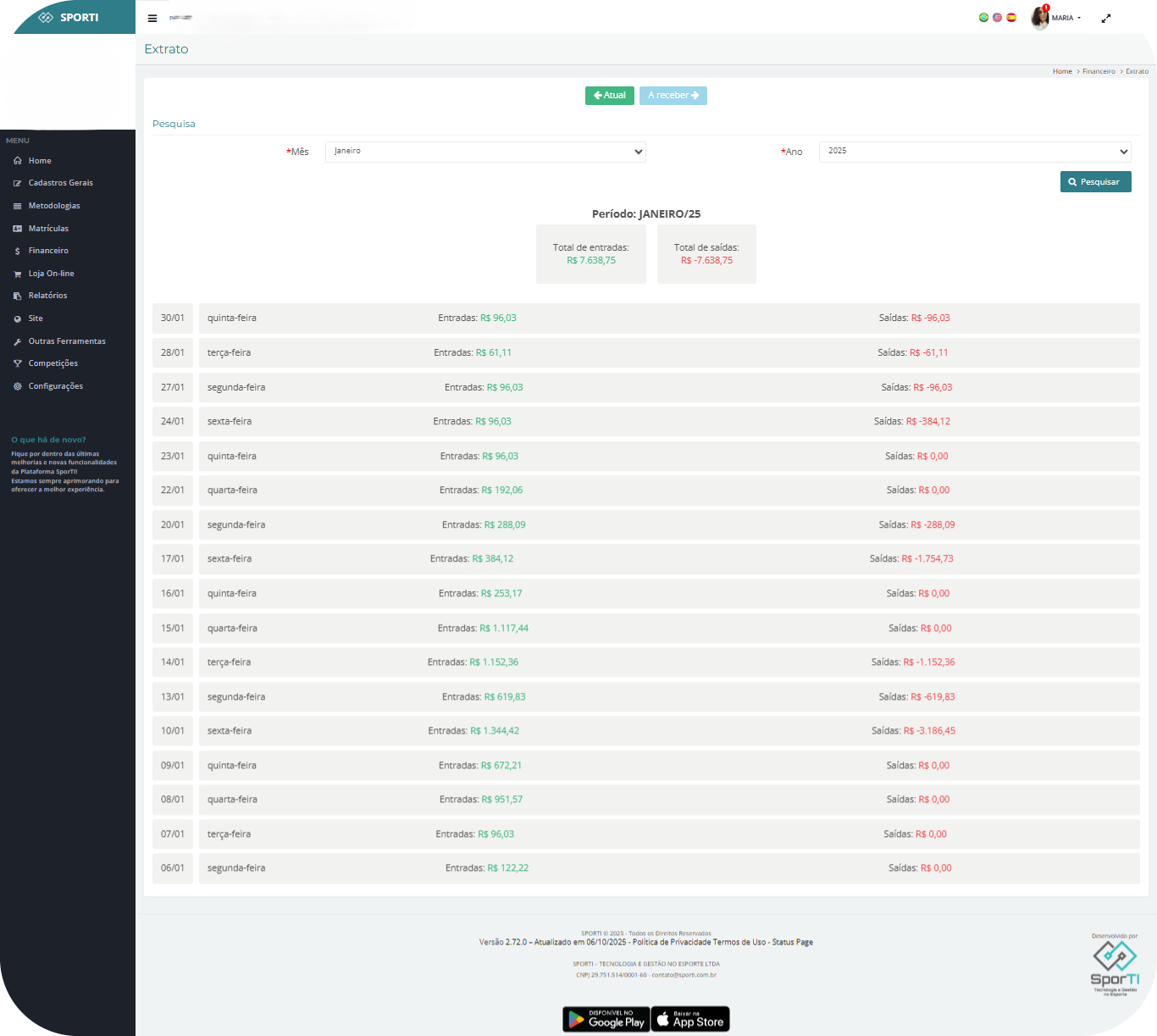Viewport: 1157px width, 1036px height.
Task: Toggle fullscreen with the expand arrows icon
Action: (1105, 19)
